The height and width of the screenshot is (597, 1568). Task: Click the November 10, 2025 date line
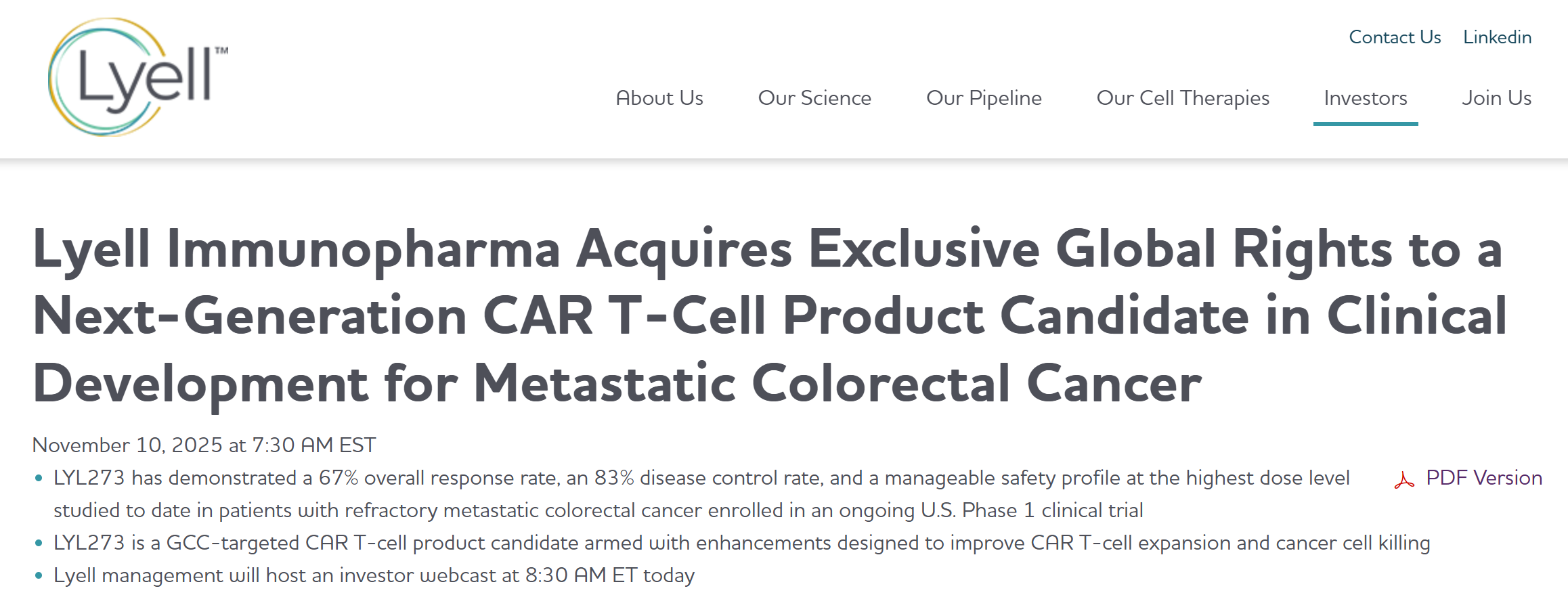click(204, 445)
